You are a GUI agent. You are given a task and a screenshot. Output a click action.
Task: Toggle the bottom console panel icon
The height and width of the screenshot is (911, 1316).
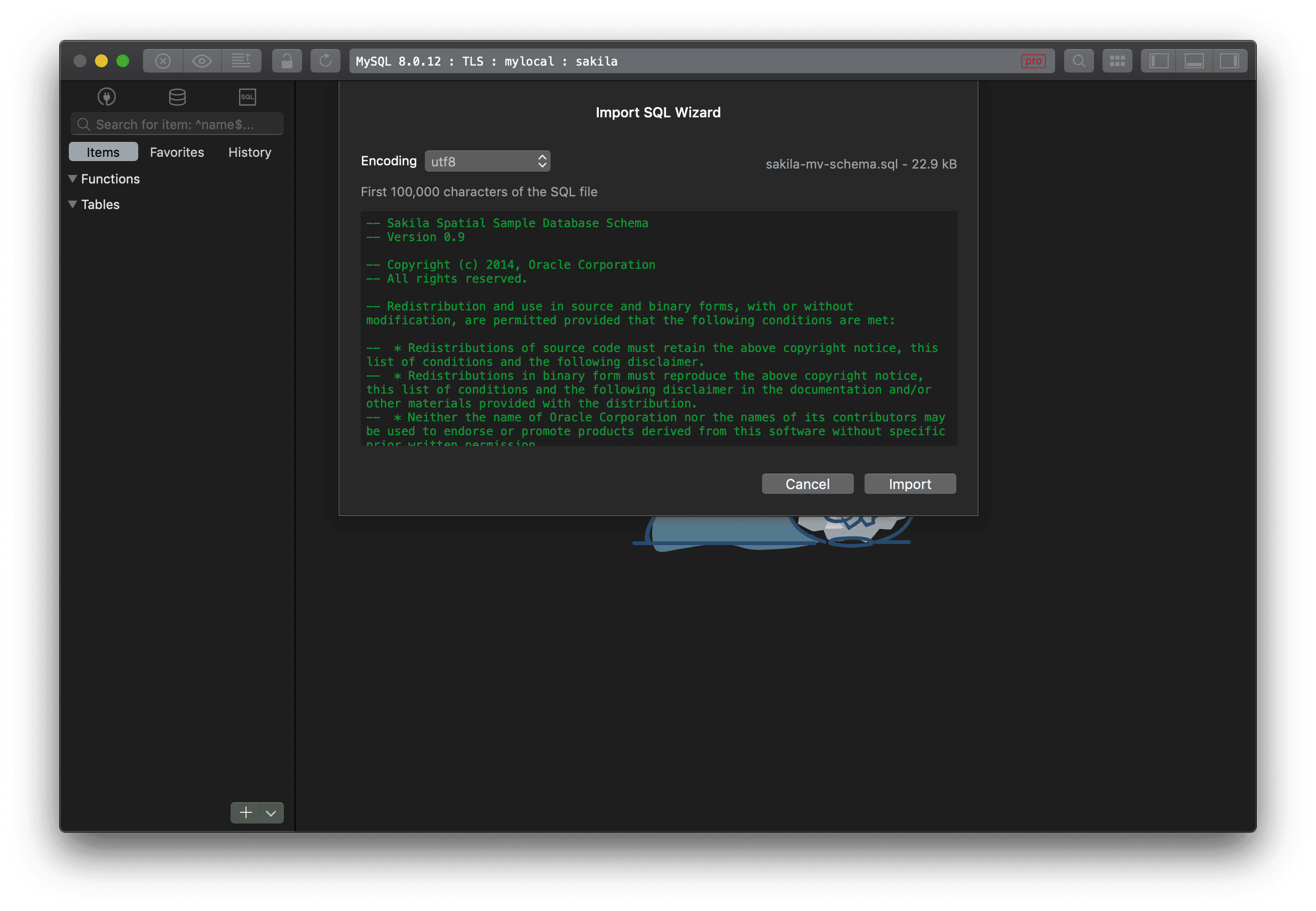[x=1194, y=61]
